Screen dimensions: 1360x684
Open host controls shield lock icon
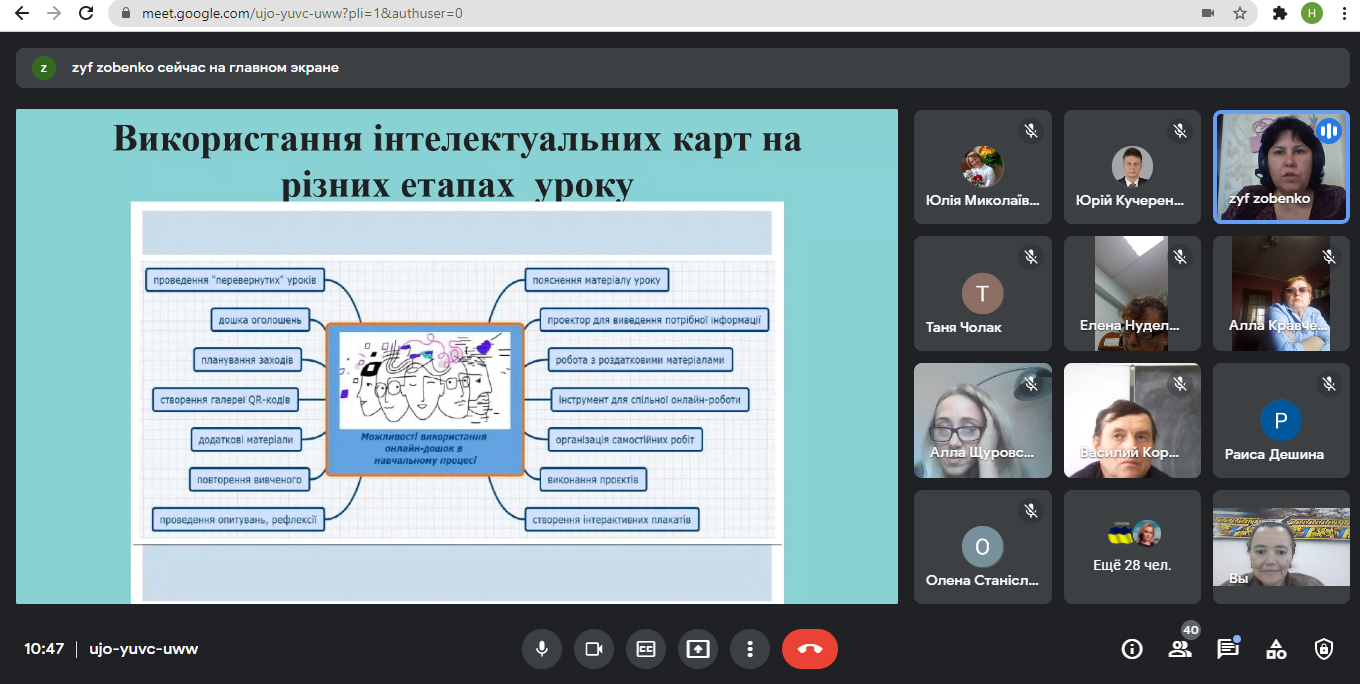tap(1323, 649)
